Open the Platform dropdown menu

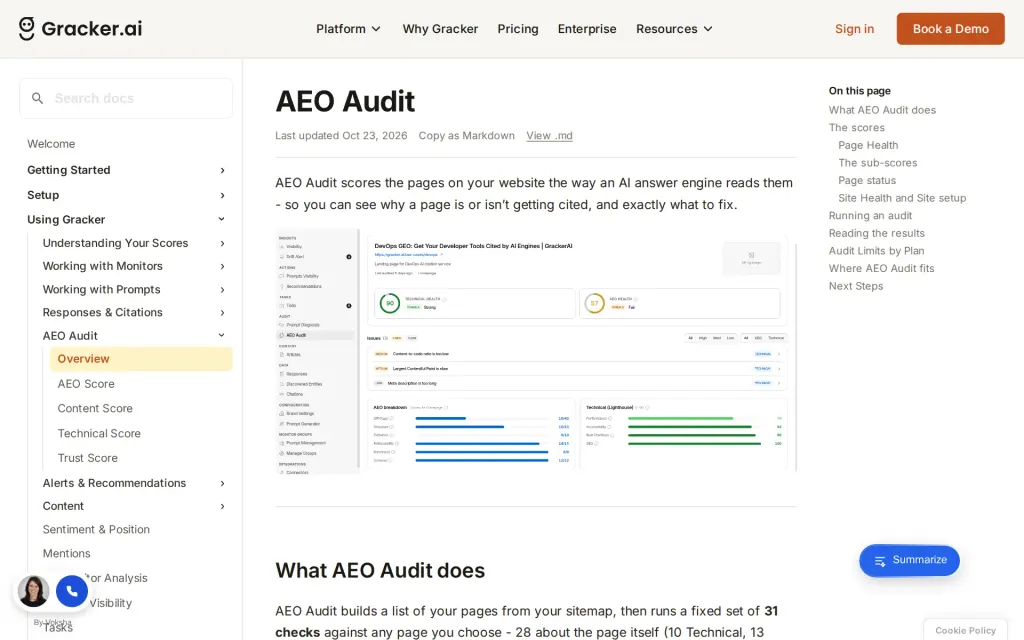(x=348, y=29)
